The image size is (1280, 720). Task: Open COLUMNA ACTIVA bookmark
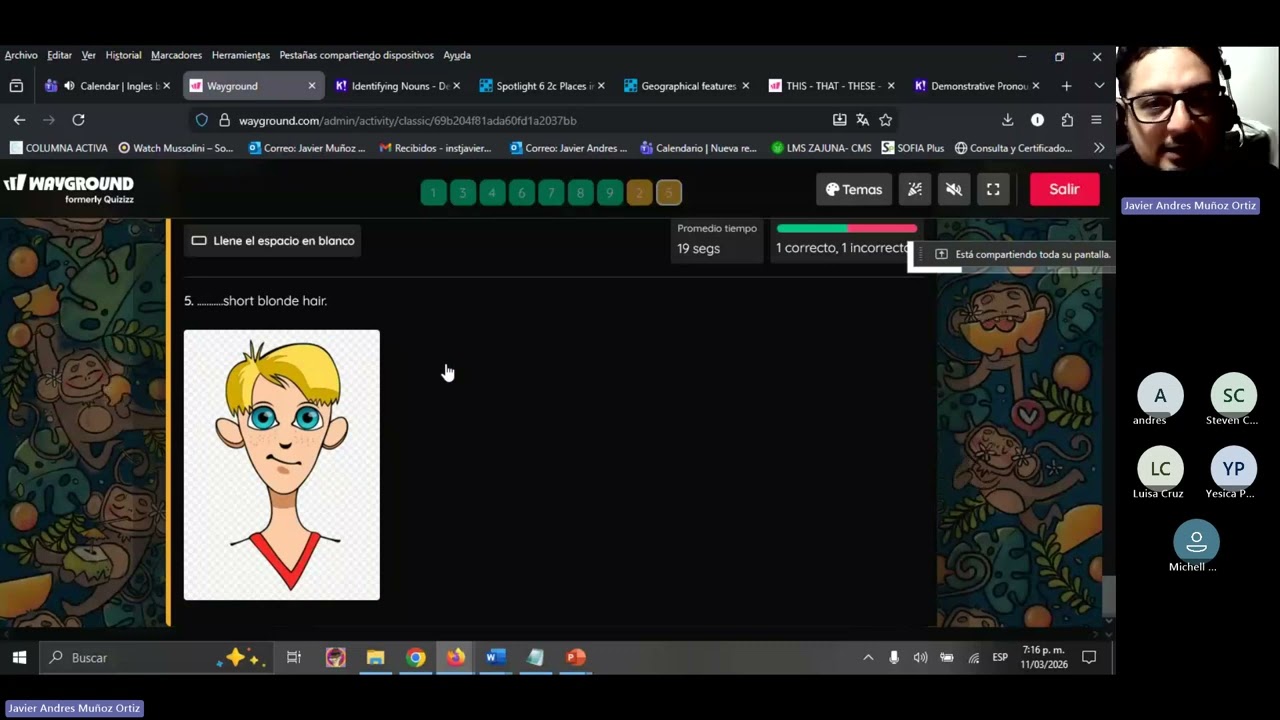[x=58, y=148]
